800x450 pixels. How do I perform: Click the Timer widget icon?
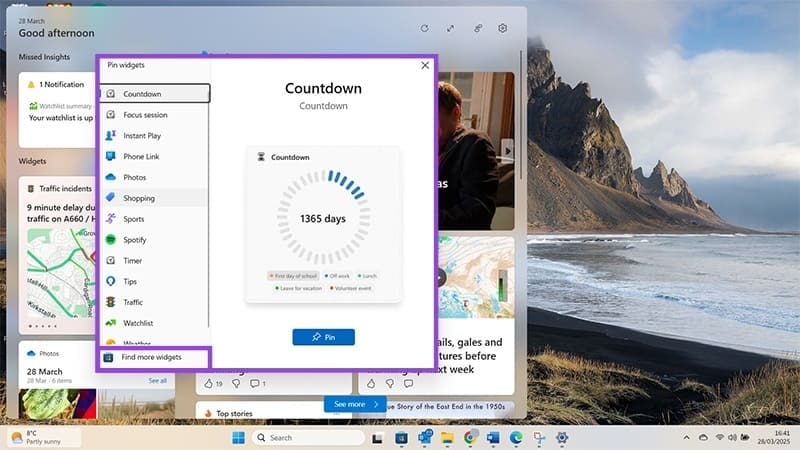pos(111,261)
